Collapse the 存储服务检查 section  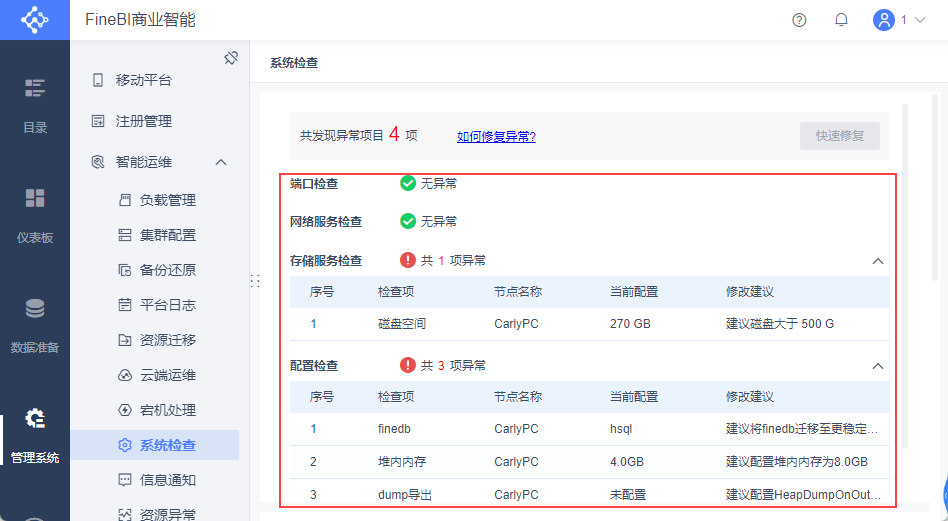click(878, 261)
